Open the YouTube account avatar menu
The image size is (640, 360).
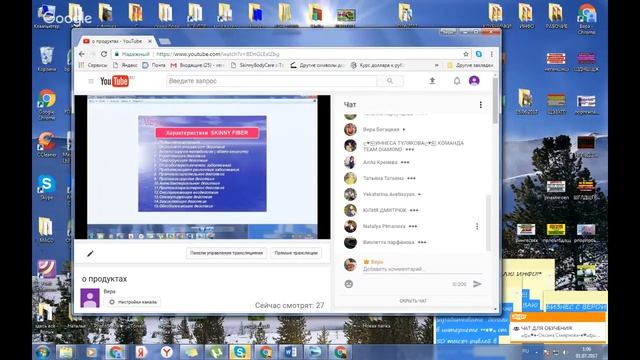click(x=474, y=81)
